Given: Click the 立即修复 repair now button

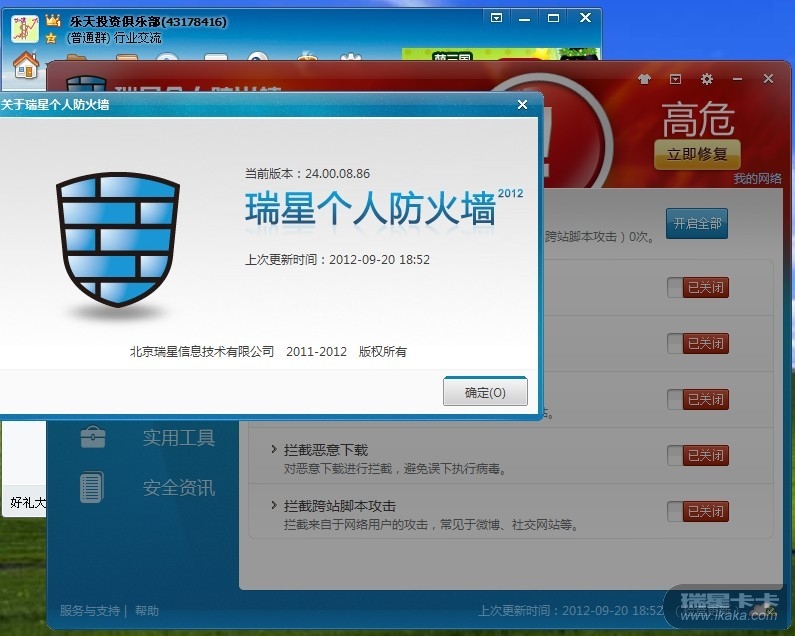Looking at the screenshot, I should 697,154.
